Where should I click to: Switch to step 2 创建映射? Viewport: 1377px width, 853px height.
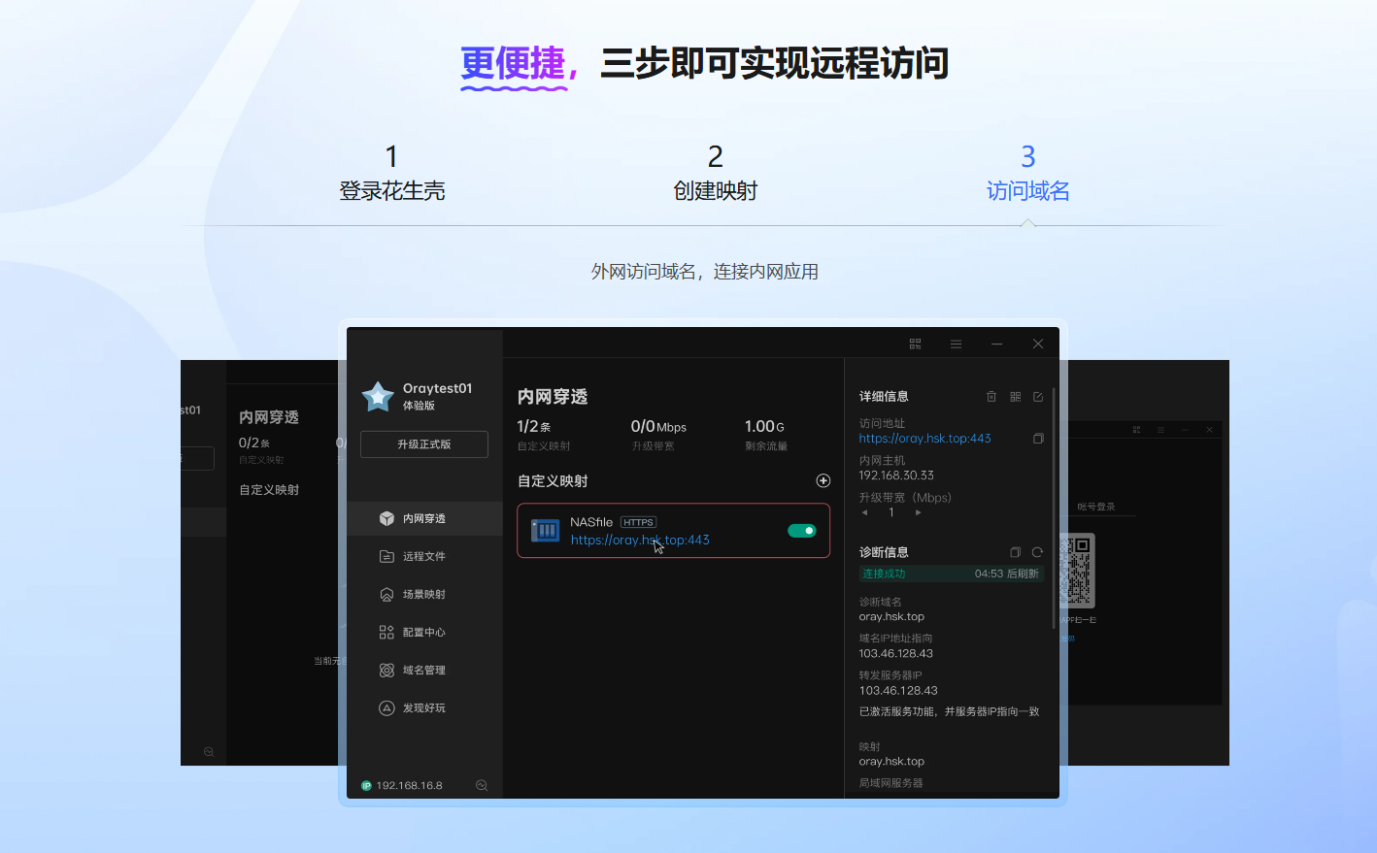715,174
